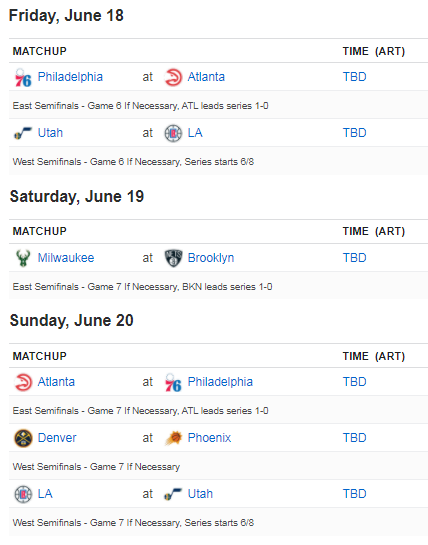This screenshot has height=545, width=428.
Task: Open the Milwaukee team link
Action: (x=66, y=258)
